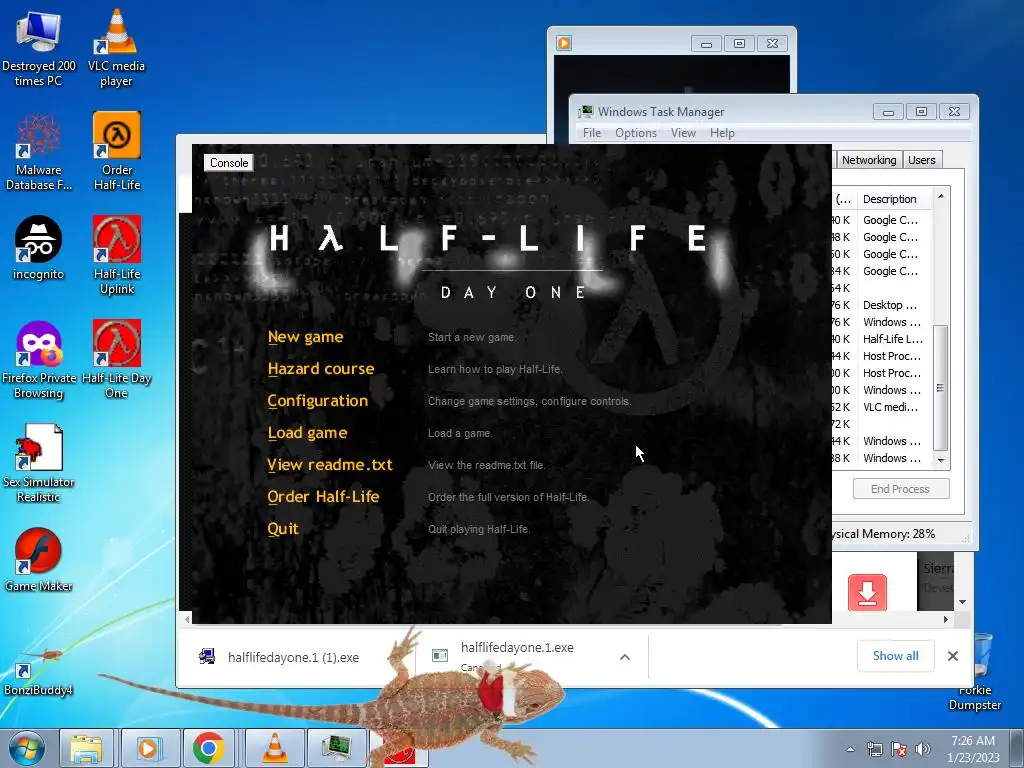Click the media player window title icon
The height and width of the screenshot is (768, 1024).
click(564, 43)
